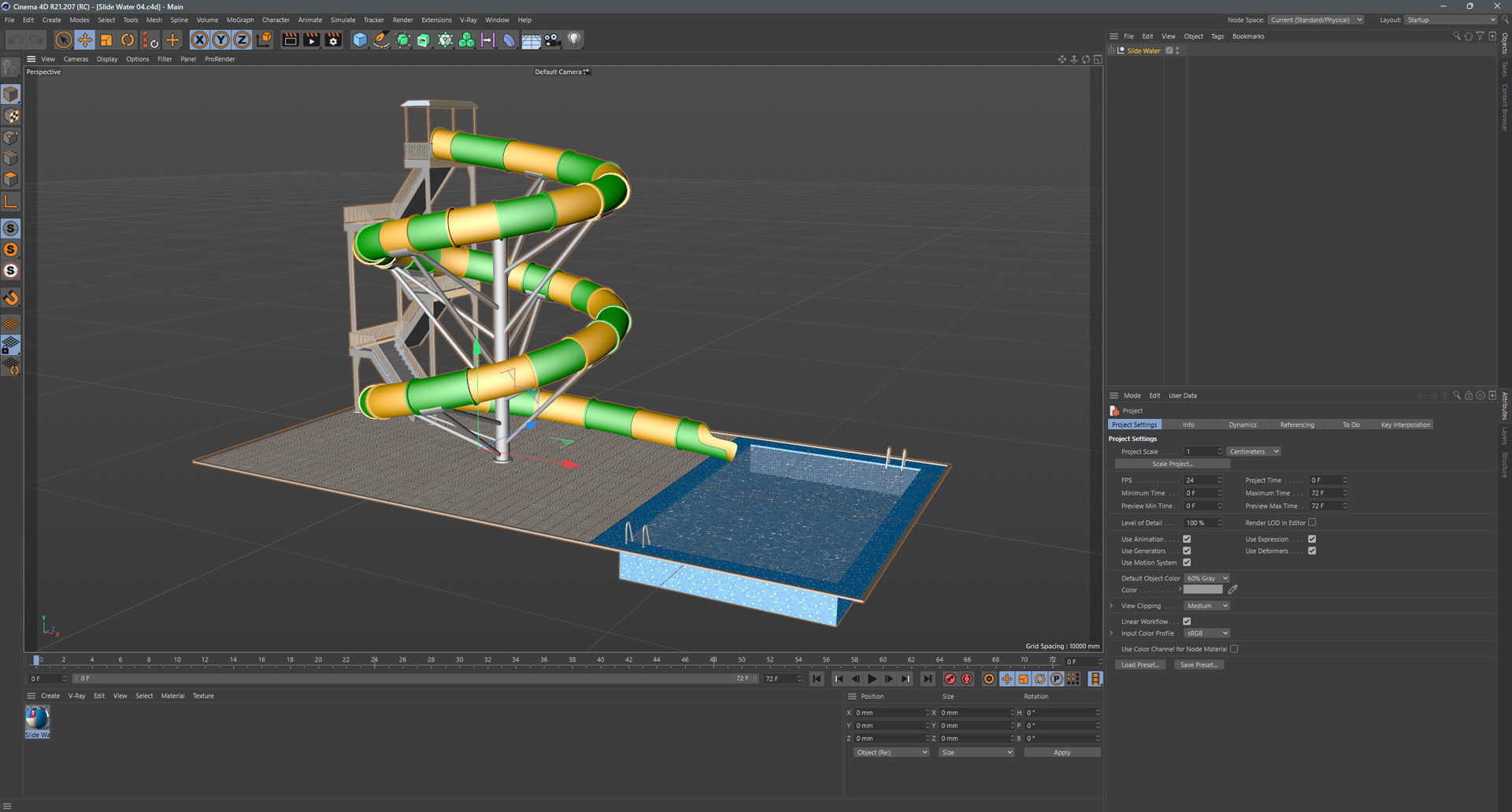Toggle the Use Animation checkbox
The image size is (1512, 812).
[1187, 539]
